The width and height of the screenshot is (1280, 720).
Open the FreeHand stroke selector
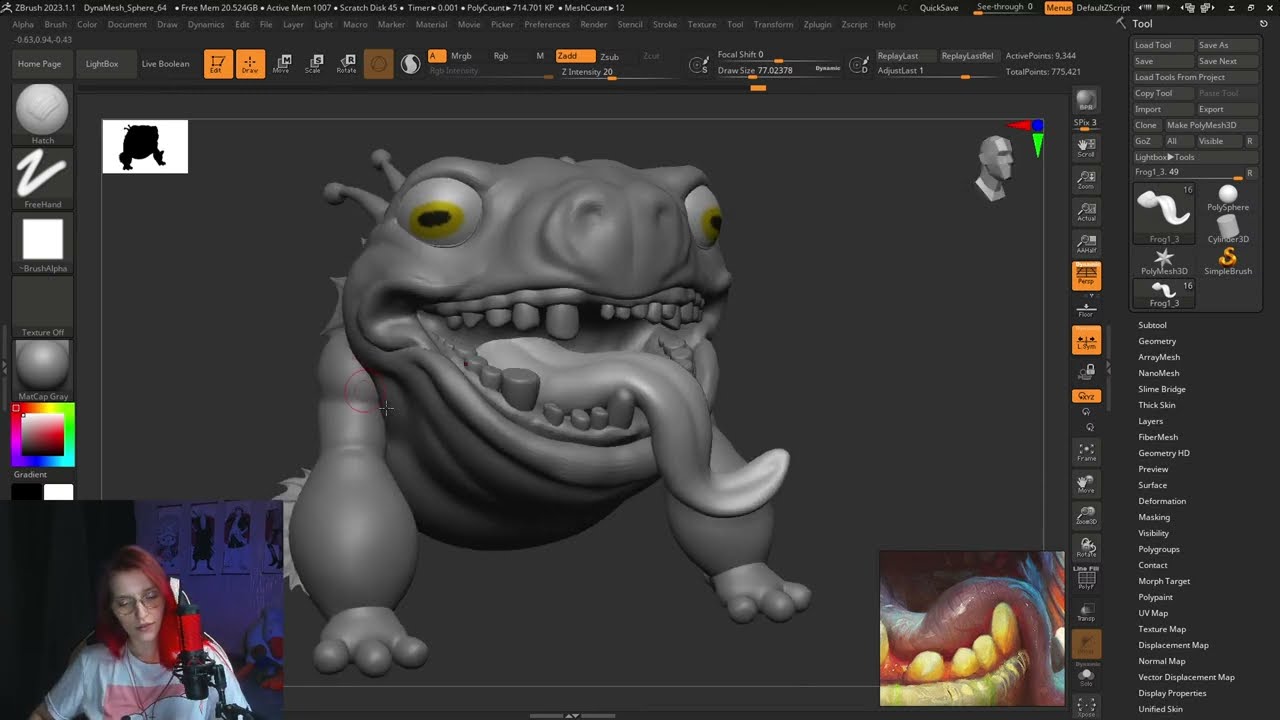point(42,178)
